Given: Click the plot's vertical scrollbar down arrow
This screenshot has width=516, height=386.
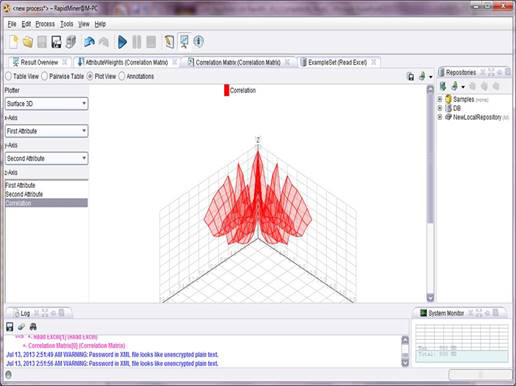Looking at the screenshot, I should click(x=430, y=297).
